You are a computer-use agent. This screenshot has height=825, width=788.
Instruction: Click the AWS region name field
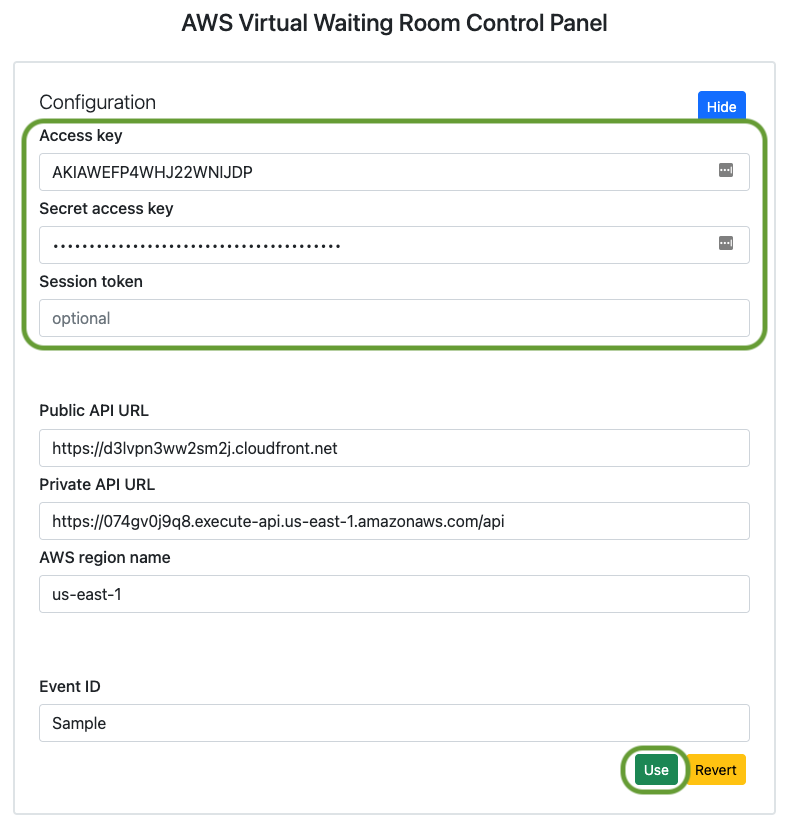point(394,594)
